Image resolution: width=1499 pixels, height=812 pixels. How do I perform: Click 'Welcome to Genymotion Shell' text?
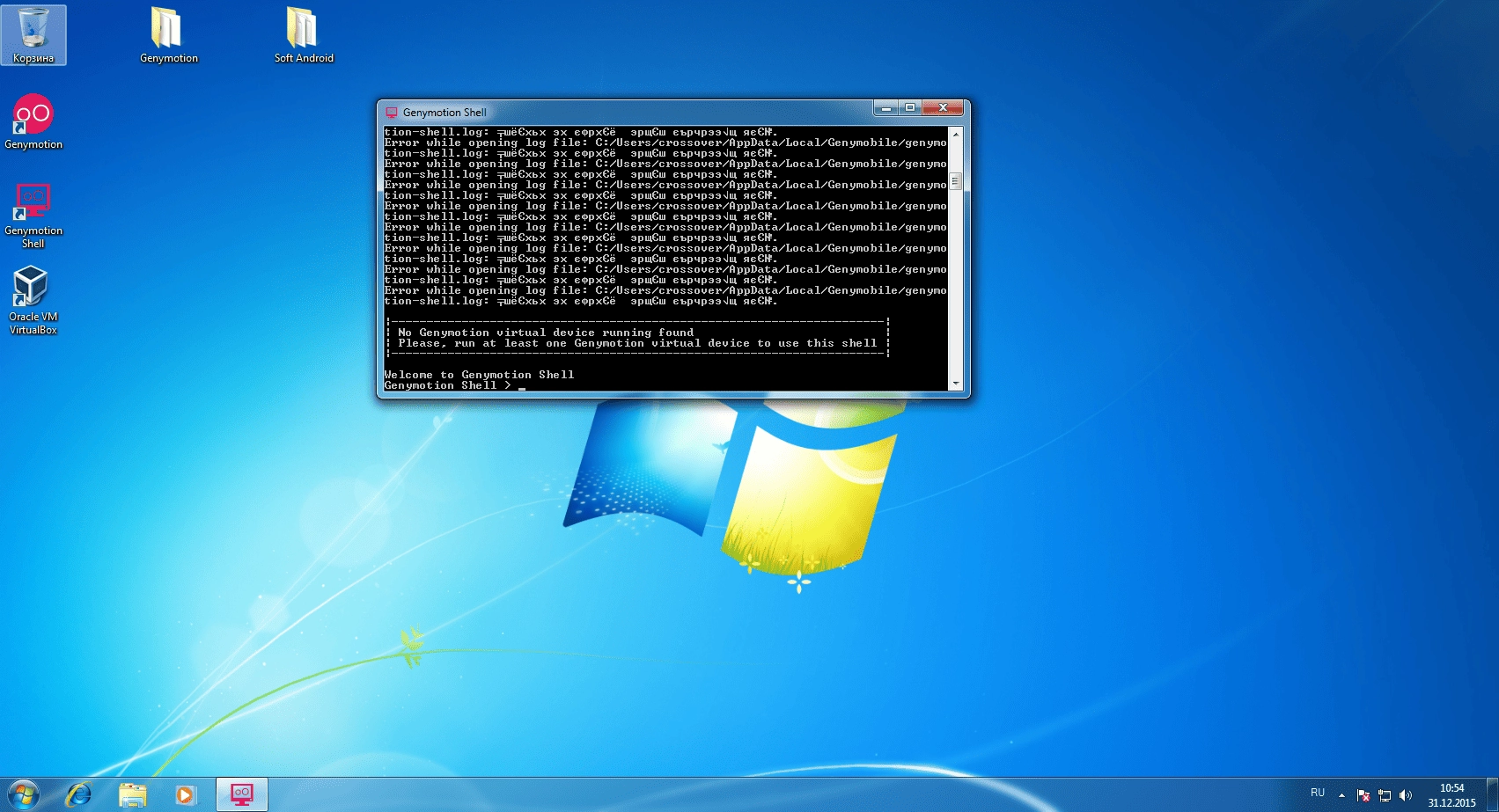[479, 375]
